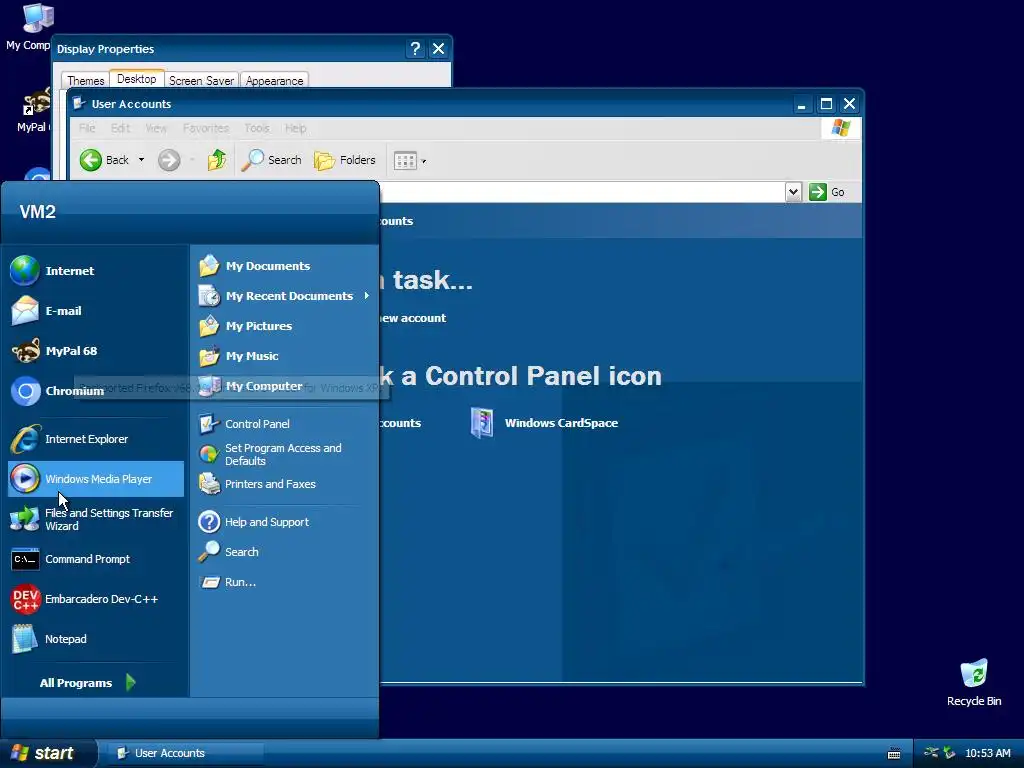This screenshot has height=768, width=1024.
Task: Open My Music folder
Action: click(x=284, y=356)
